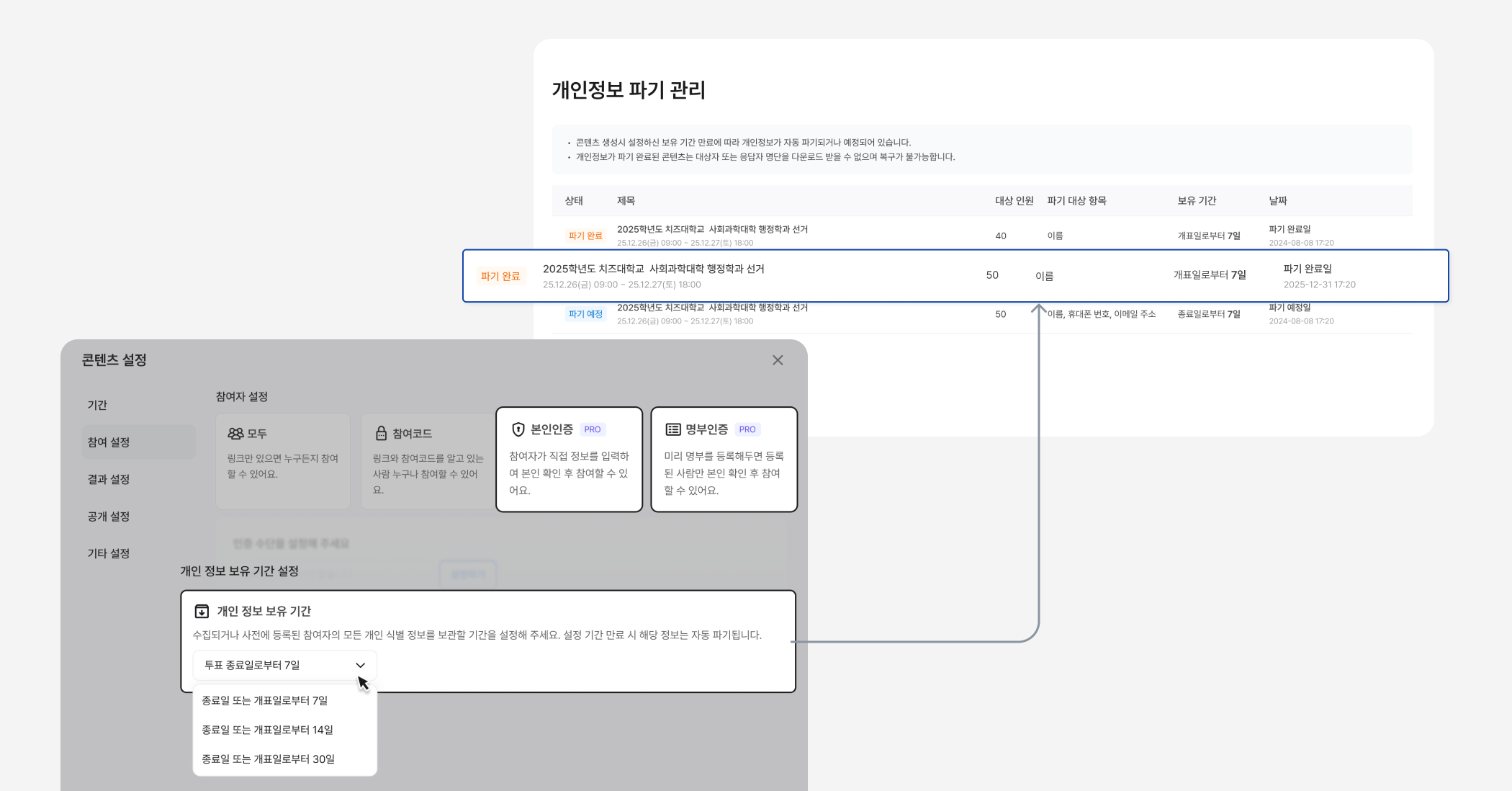Open the 기간 settings tab
Screen dimensions: 1512x791
97,405
